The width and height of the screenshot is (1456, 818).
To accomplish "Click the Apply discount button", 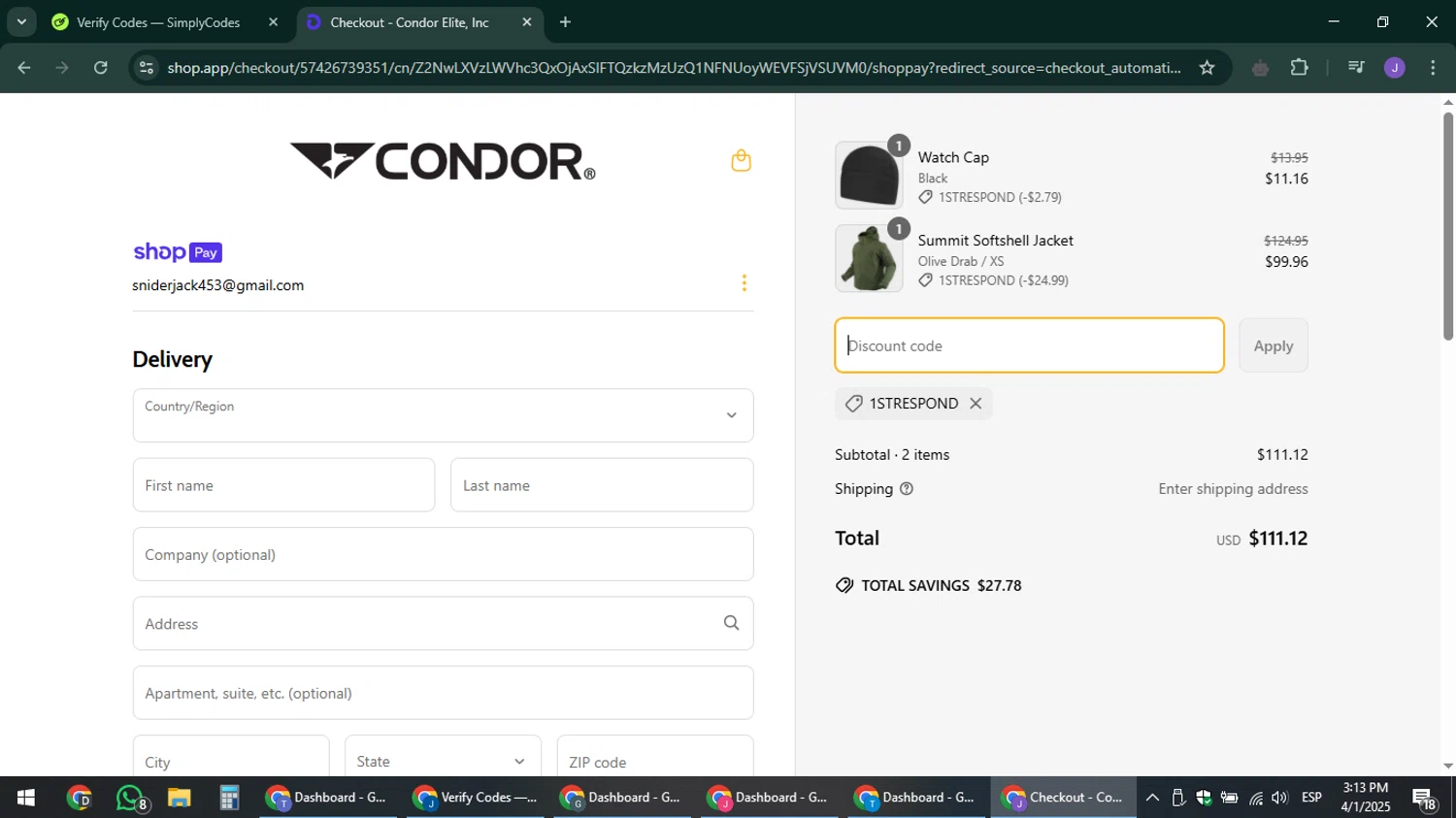I will pyautogui.click(x=1273, y=345).
